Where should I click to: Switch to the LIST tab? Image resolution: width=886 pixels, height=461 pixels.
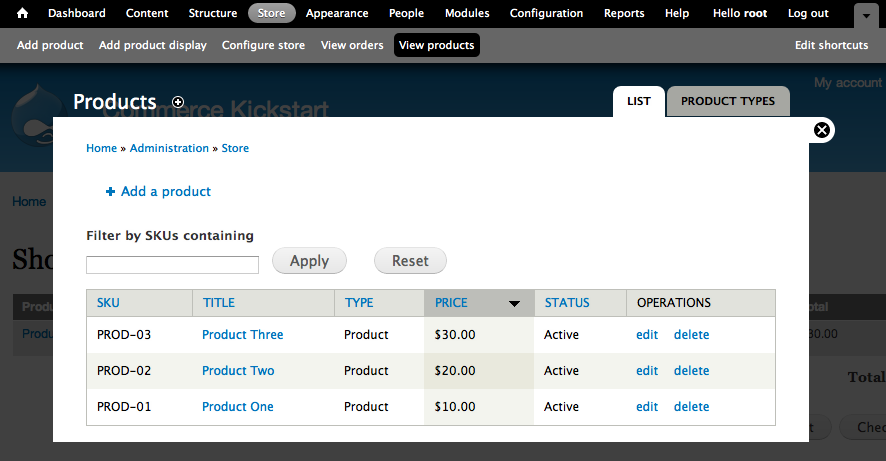[639, 102]
